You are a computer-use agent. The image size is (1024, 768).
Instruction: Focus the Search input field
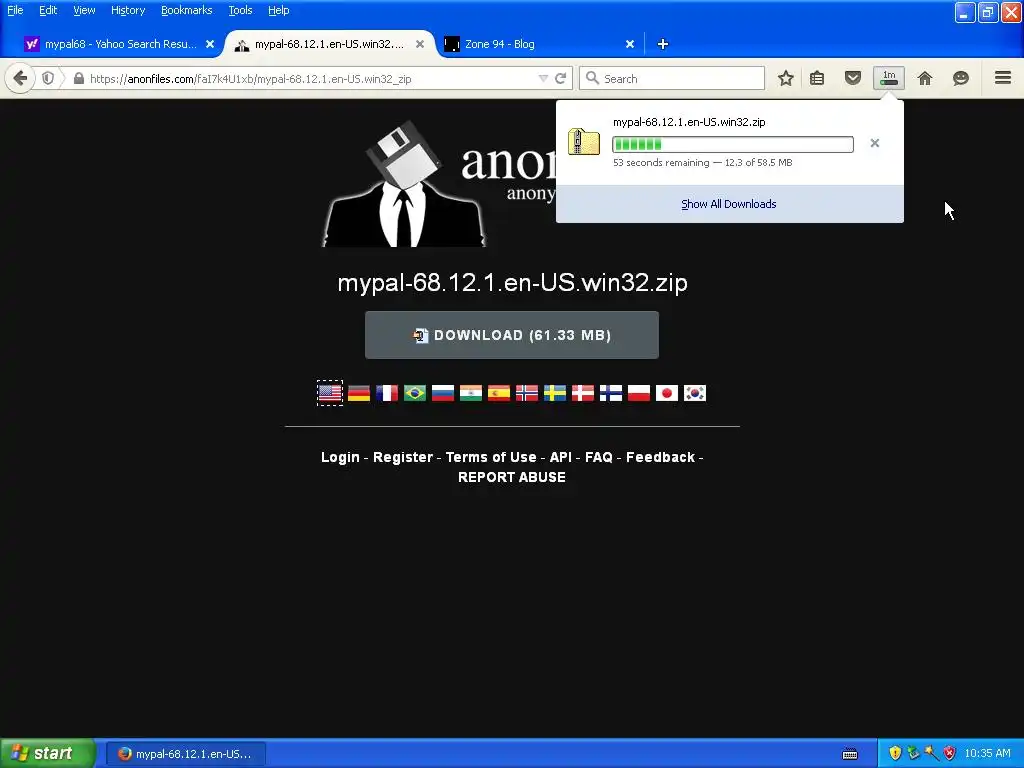(672, 78)
